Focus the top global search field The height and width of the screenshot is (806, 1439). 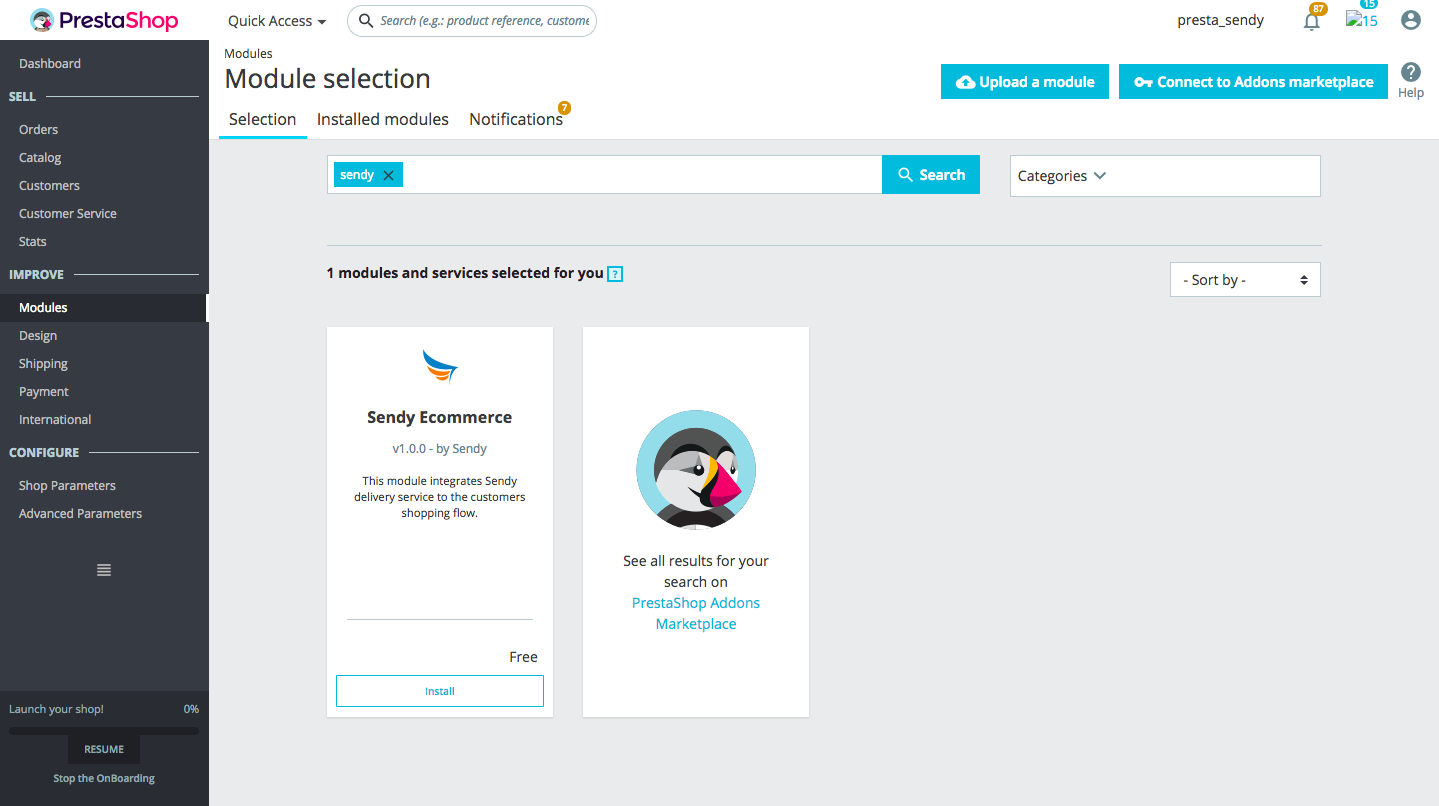click(472, 20)
